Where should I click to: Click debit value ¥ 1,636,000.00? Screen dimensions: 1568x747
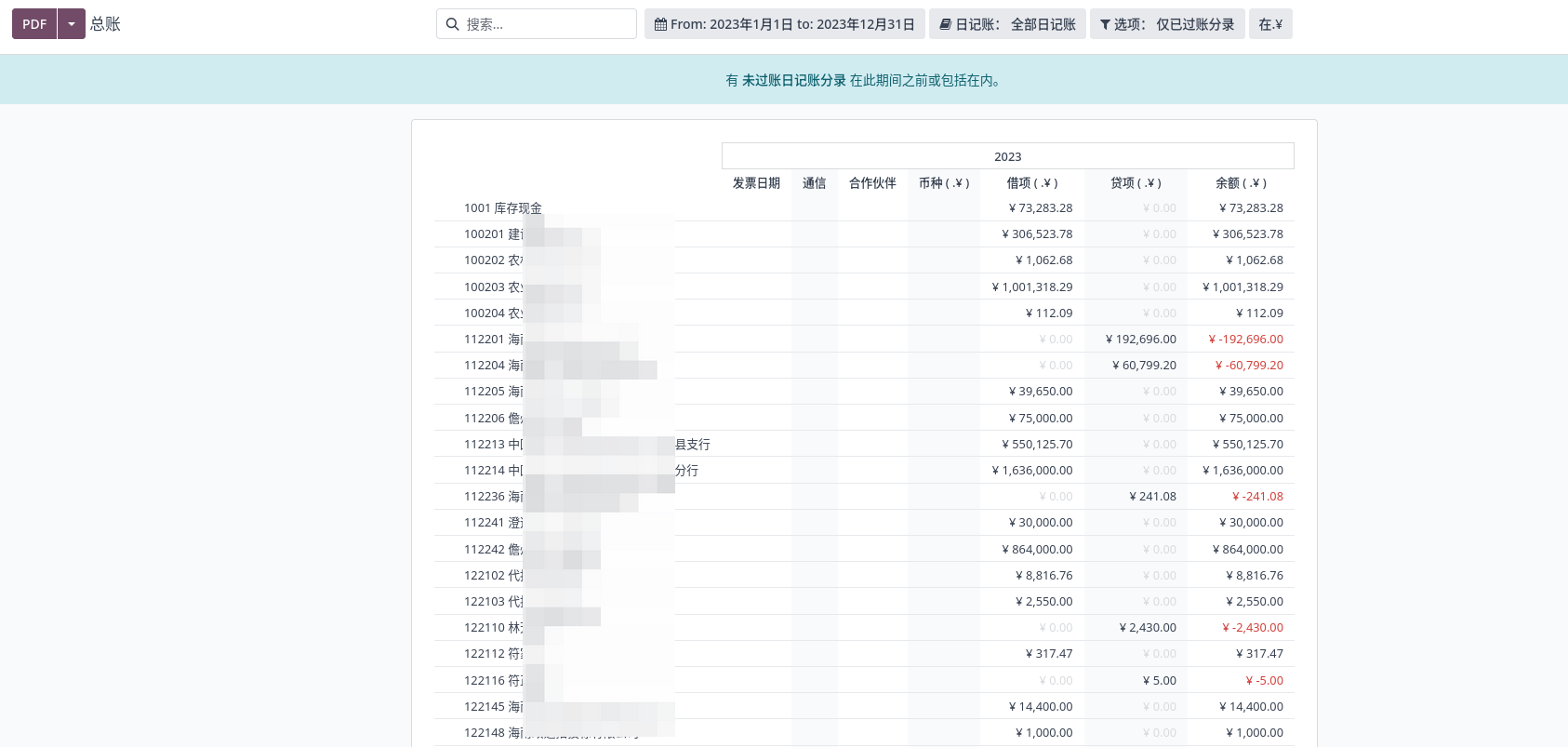pos(1032,471)
